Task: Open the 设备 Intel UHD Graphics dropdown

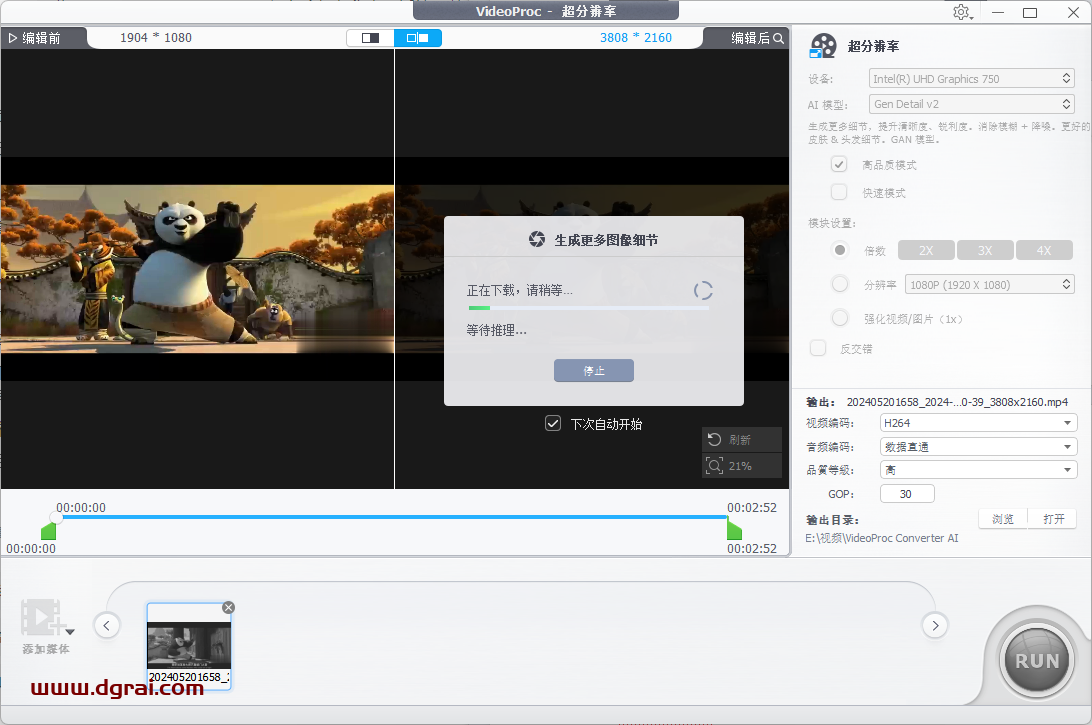Action: coord(972,79)
